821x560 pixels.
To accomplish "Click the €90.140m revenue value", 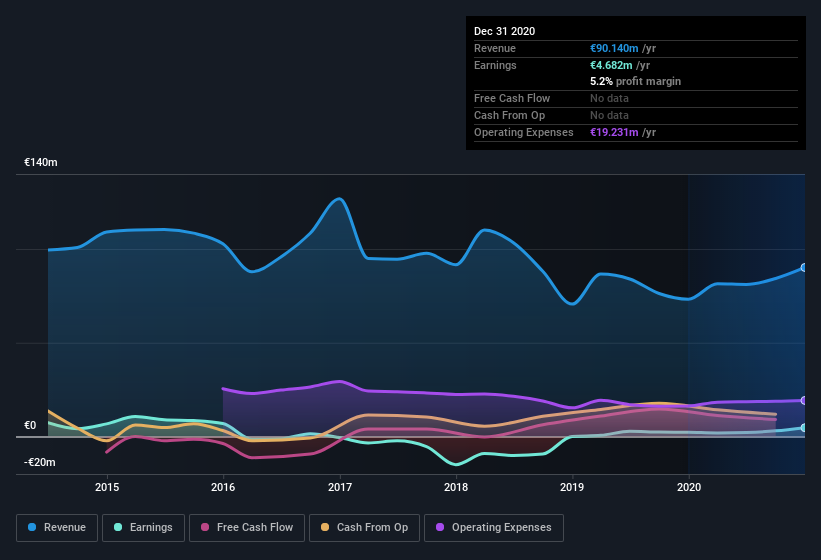I will tap(614, 48).
